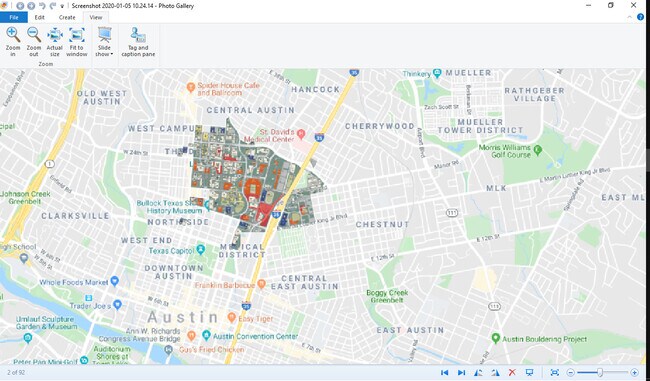Delete photo using the red X
The image size is (650, 381).
point(512,373)
